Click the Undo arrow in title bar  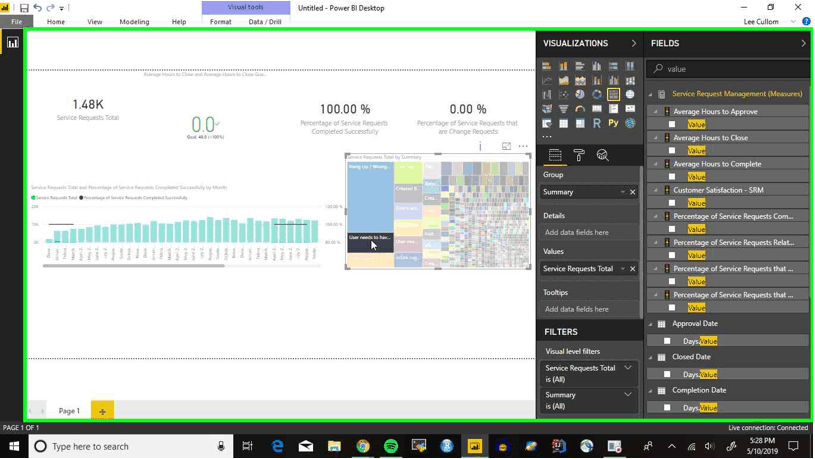point(37,8)
